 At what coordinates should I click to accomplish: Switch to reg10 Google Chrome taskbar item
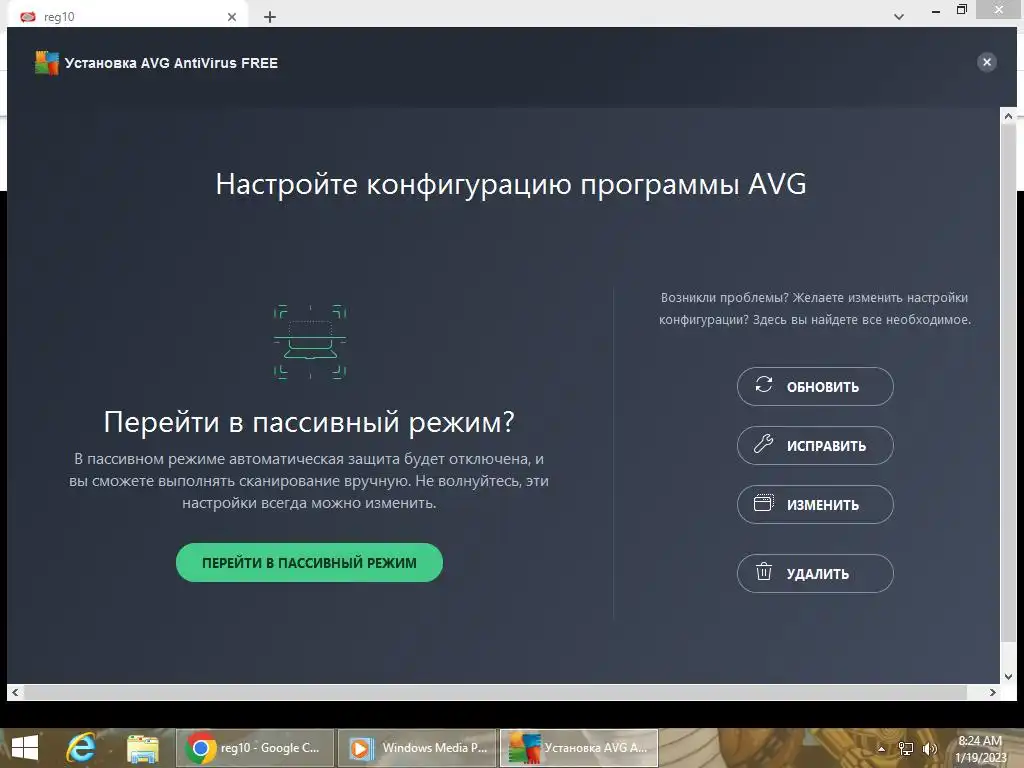pyautogui.click(x=255, y=748)
